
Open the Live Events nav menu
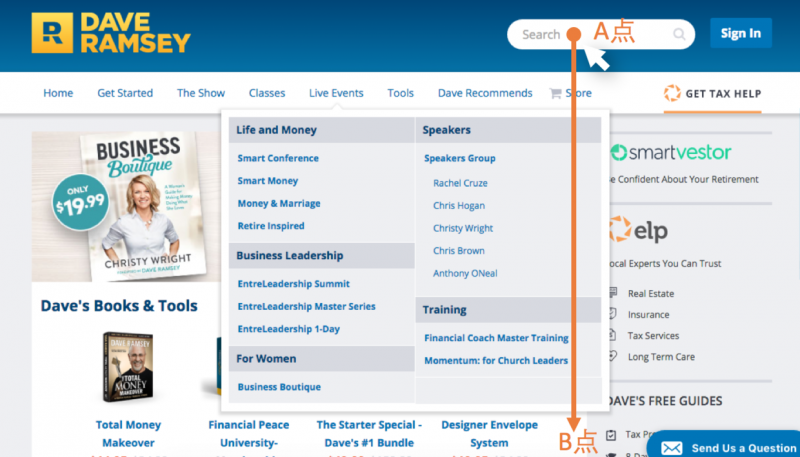tap(336, 93)
